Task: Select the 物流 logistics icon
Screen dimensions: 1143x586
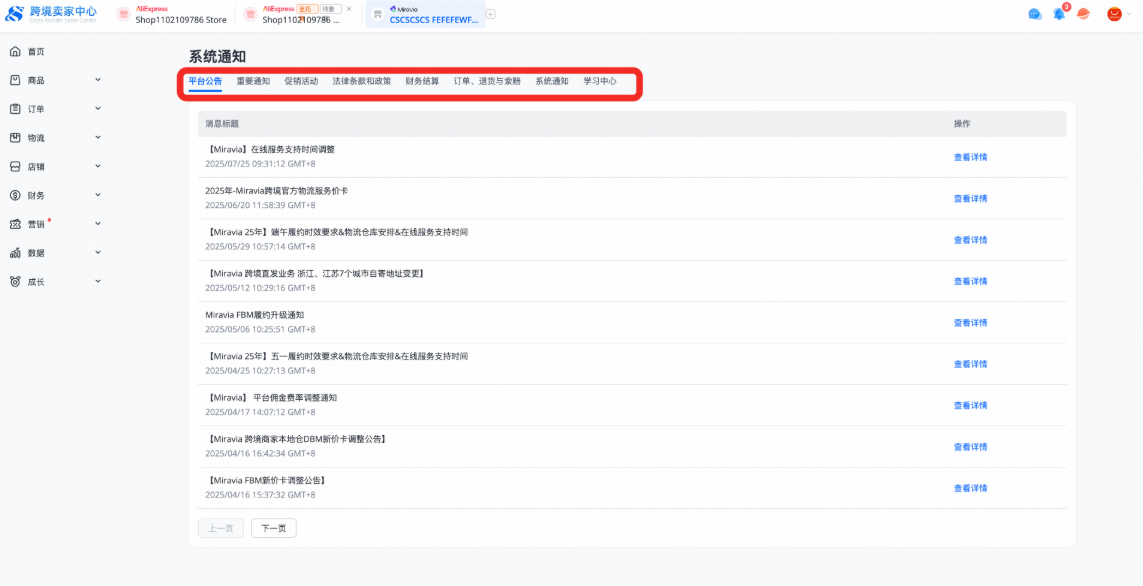Action: (x=14, y=137)
